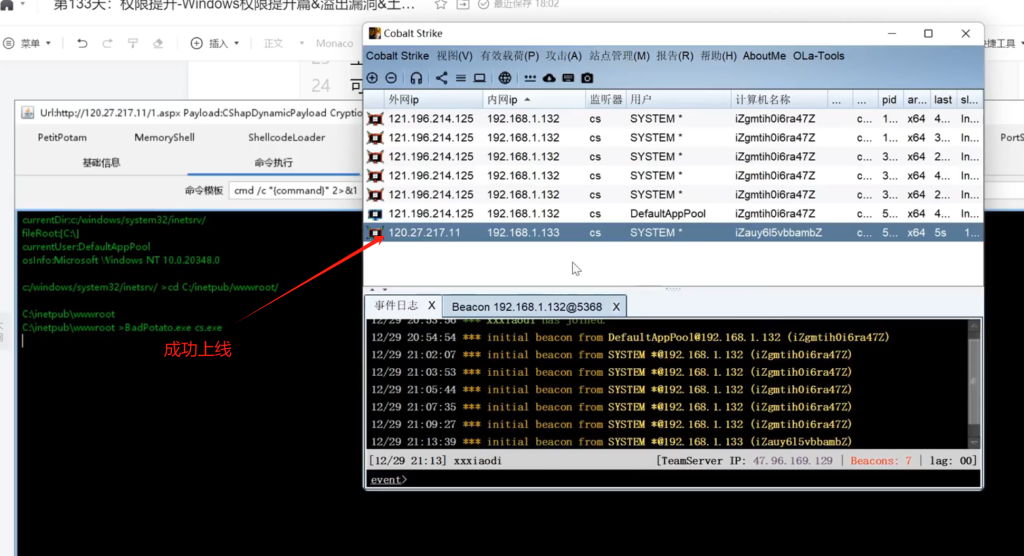Open the 插入 dropdown in editor toolbar

215,43
